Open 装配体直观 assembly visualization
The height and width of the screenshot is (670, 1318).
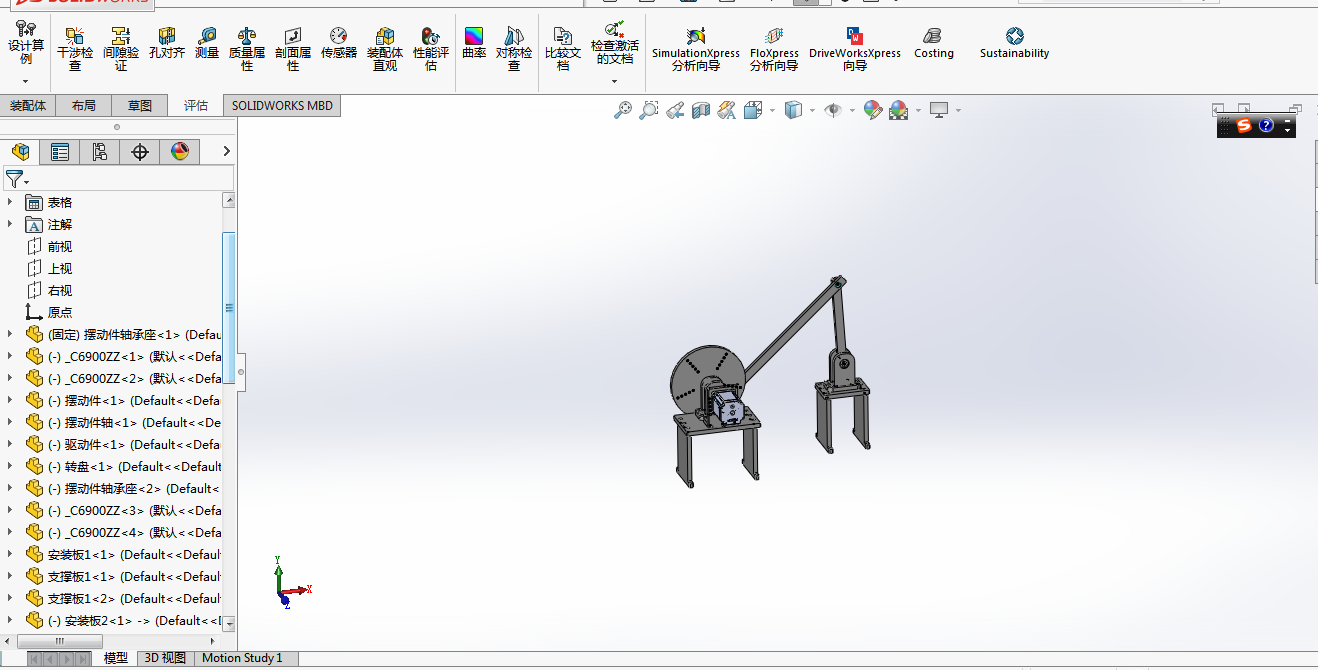pyautogui.click(x=385, y=50)
